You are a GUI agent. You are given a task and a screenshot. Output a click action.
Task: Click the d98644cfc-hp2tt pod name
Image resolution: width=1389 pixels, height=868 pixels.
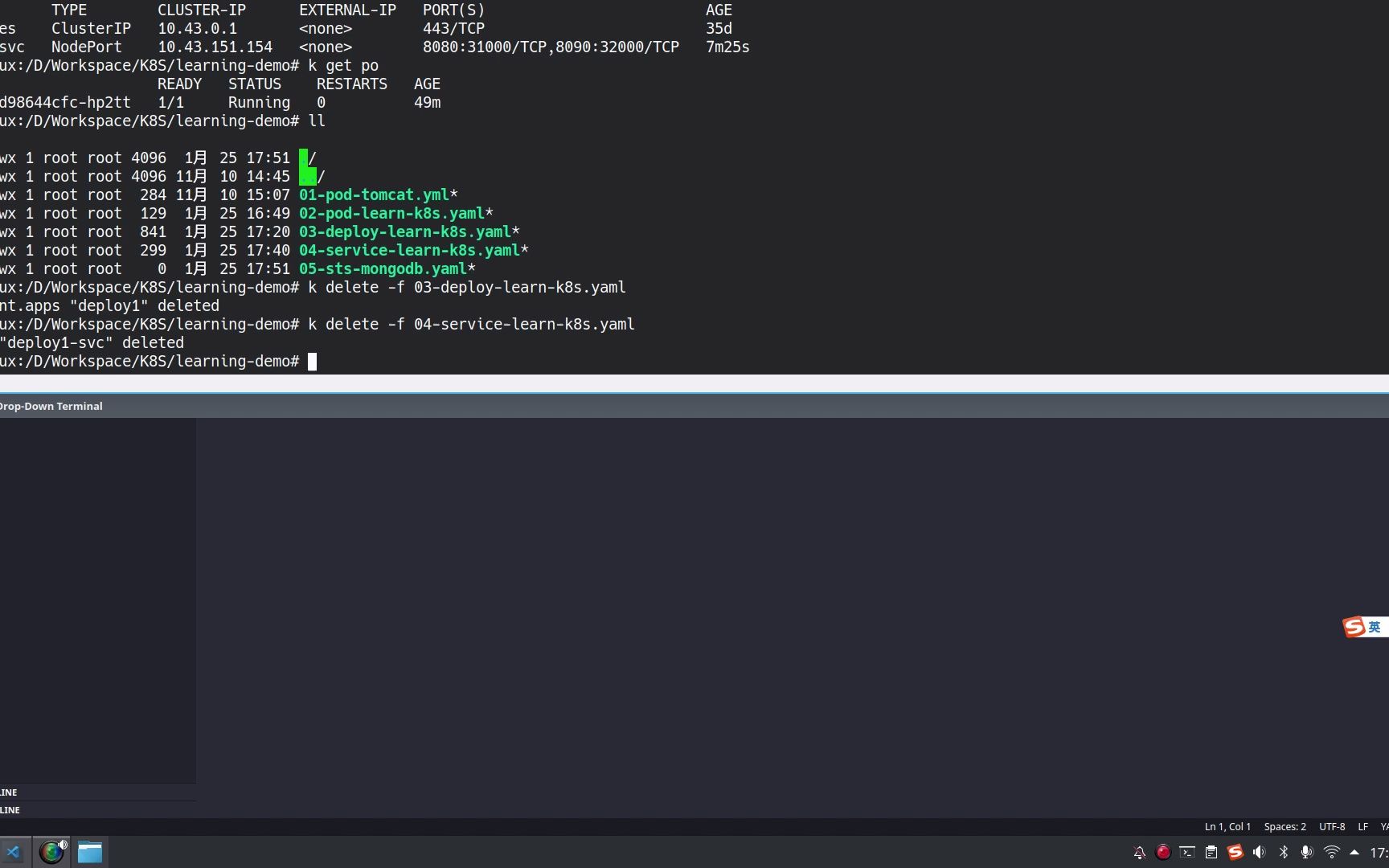(65, 102)
